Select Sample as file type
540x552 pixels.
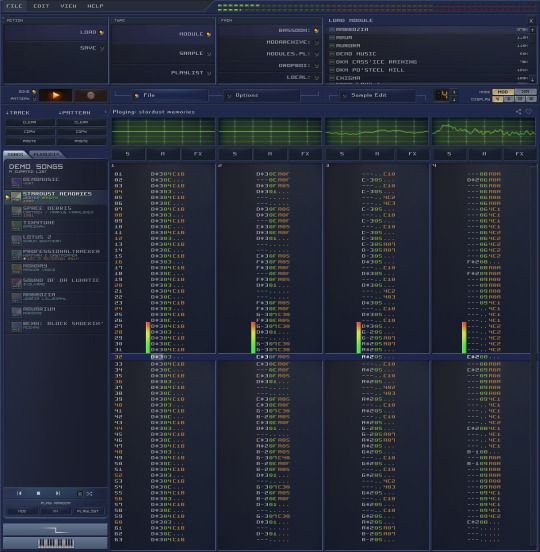pyautogui.click(x=163, y=54)
